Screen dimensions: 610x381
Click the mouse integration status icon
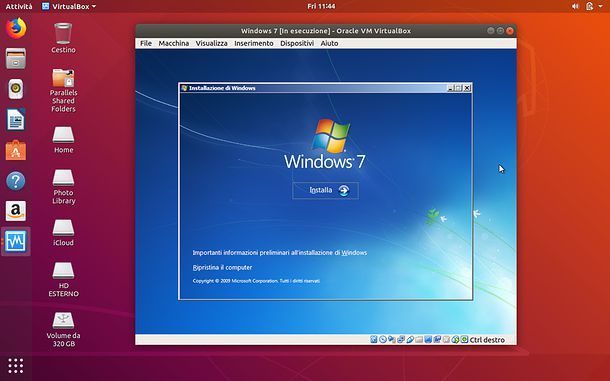(455, 340)
